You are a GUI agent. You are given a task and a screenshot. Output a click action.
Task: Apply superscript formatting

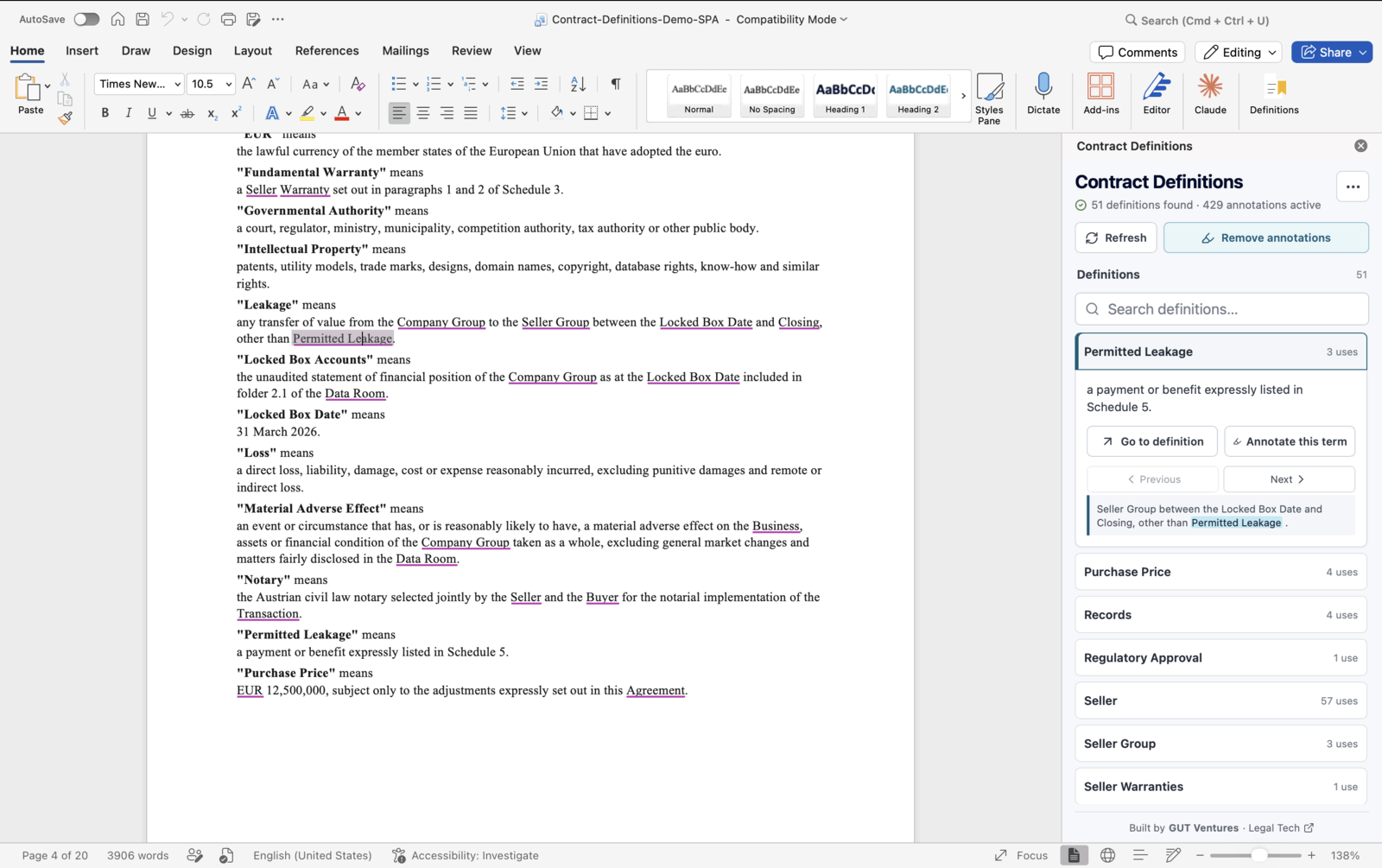pos(236,113)
